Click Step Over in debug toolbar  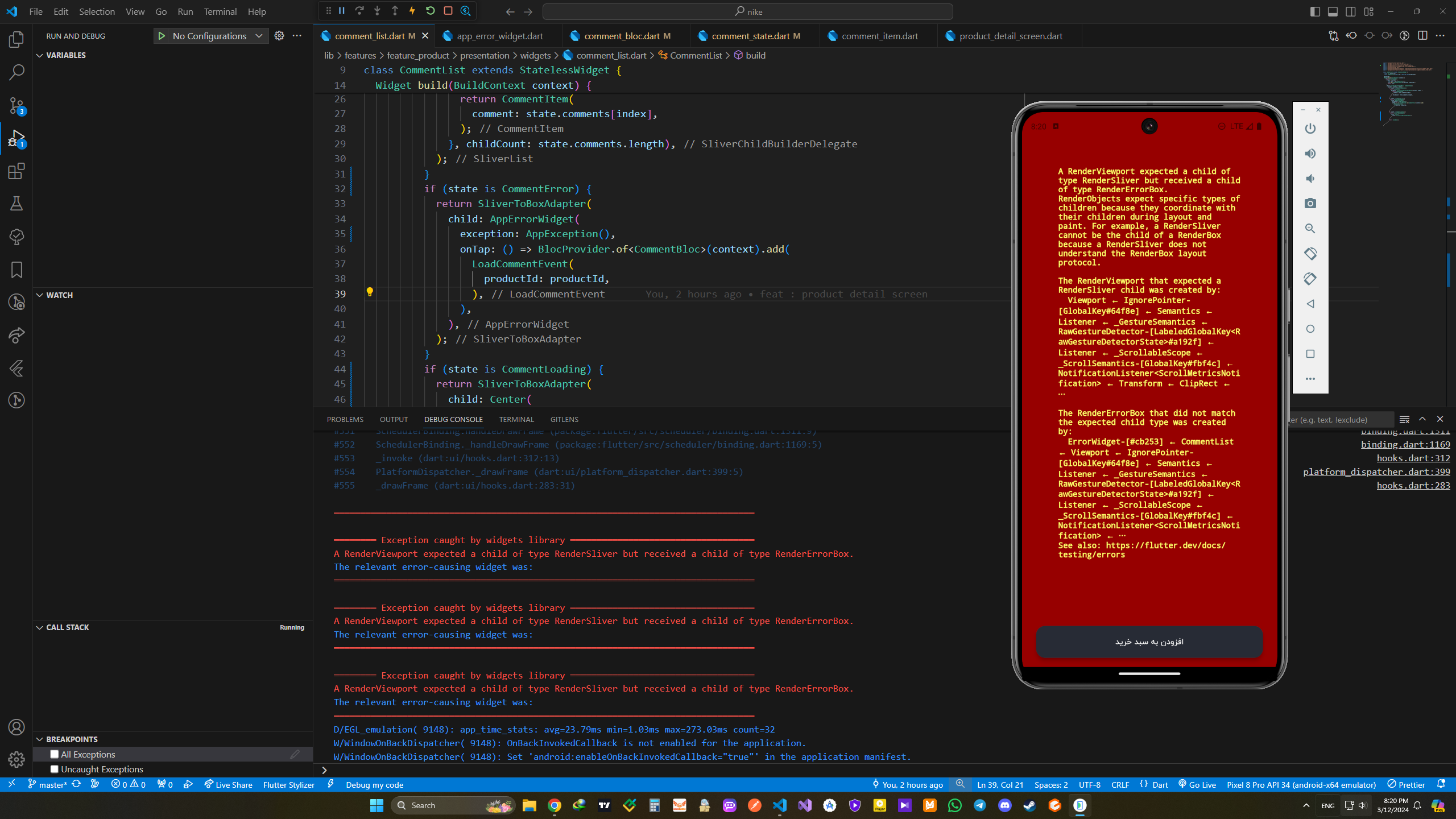click(x=359, y=11)
